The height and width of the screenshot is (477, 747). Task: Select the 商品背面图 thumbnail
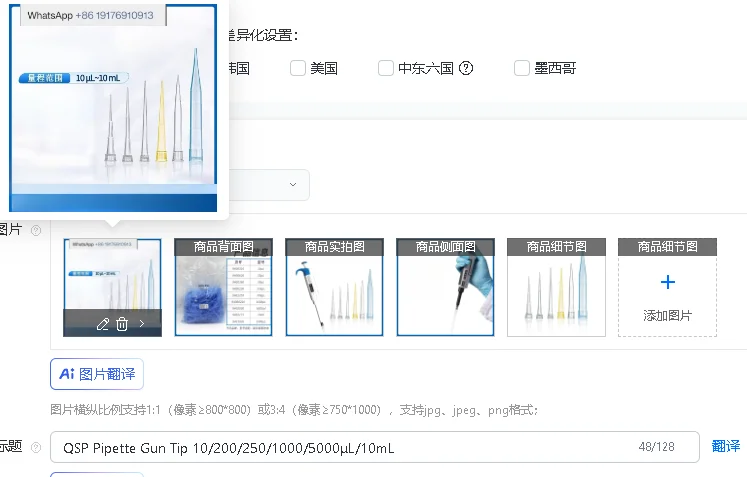tap(223, 287)
